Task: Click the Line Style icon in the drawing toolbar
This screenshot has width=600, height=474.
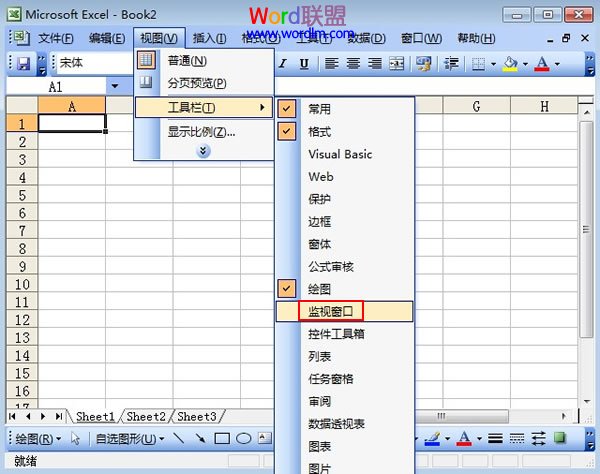Action: 495,438
